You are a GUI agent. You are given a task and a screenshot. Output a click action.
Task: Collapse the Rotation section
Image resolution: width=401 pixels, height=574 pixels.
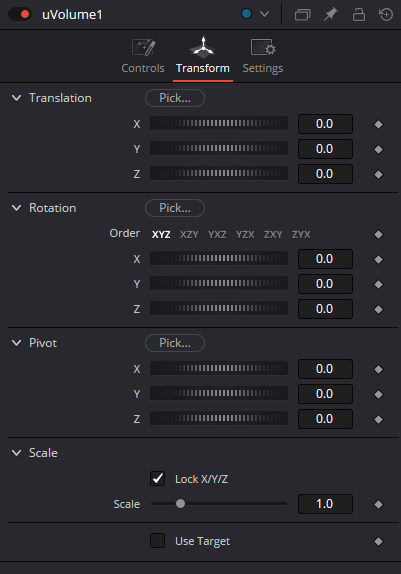point(16,208)
